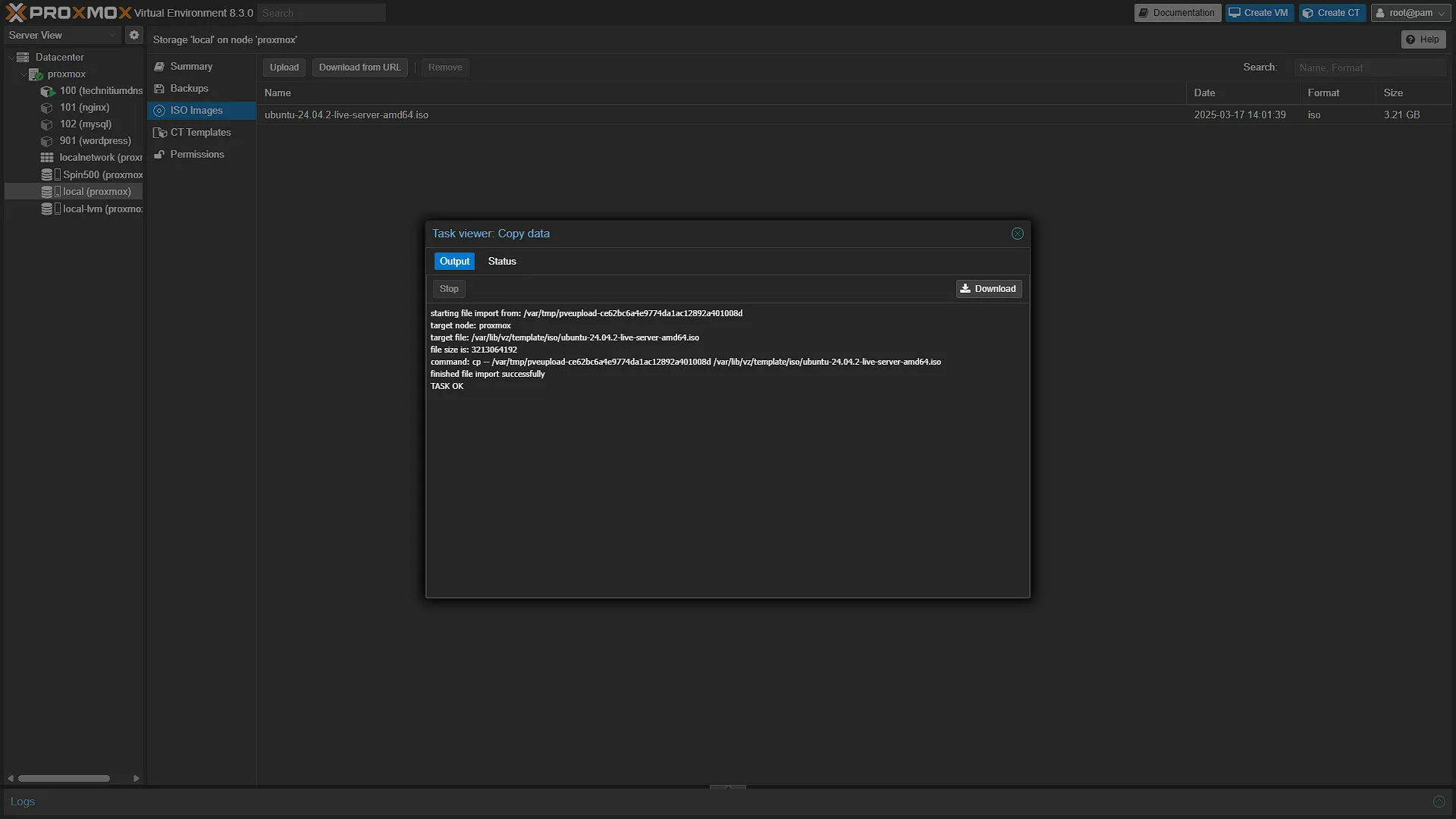Click the resource tree horizontal scrollbar

(64, 779)
